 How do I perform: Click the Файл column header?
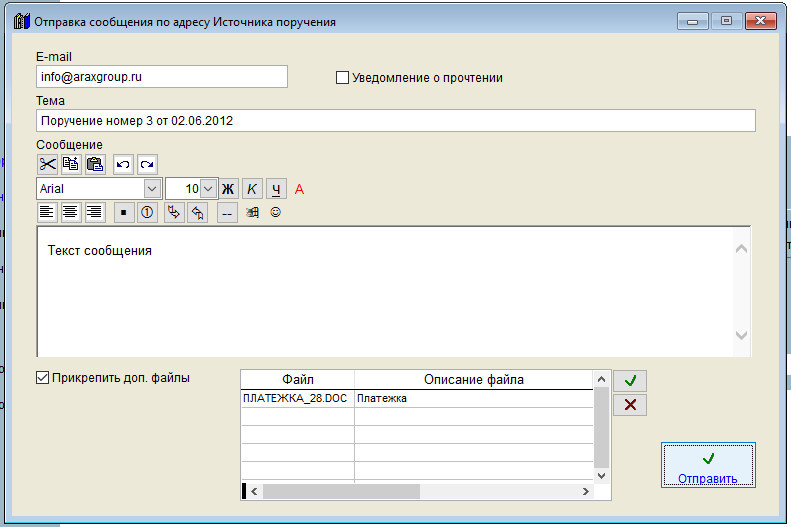coord(298,379)
